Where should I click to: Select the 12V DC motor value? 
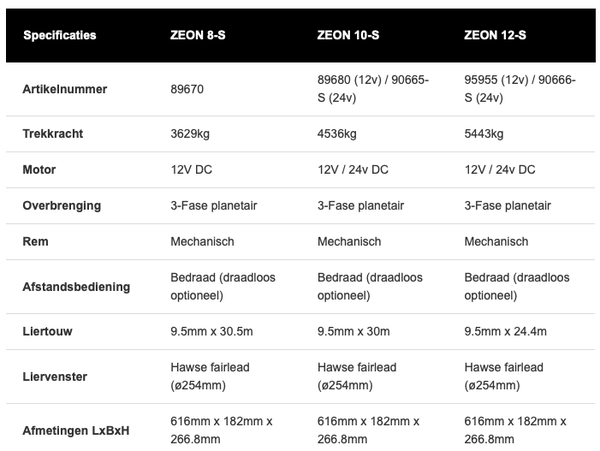[190, 170]
